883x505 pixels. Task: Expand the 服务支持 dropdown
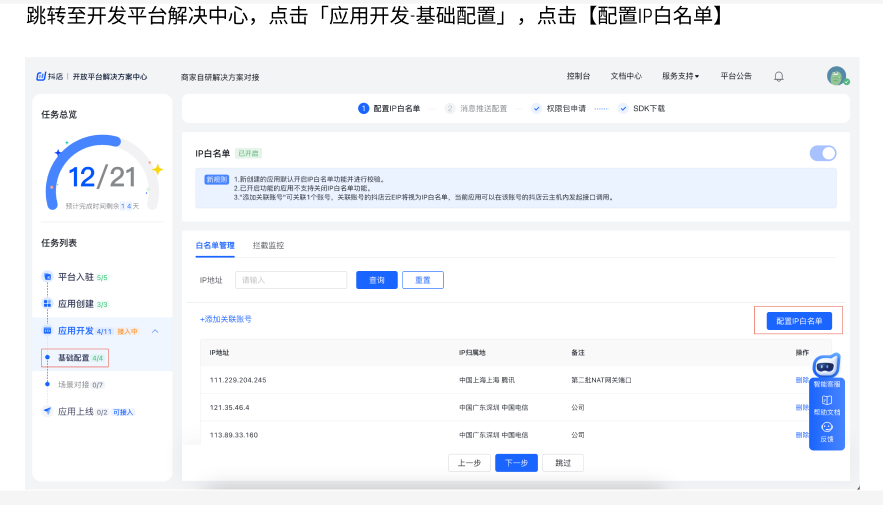click(x=680, y=76)
